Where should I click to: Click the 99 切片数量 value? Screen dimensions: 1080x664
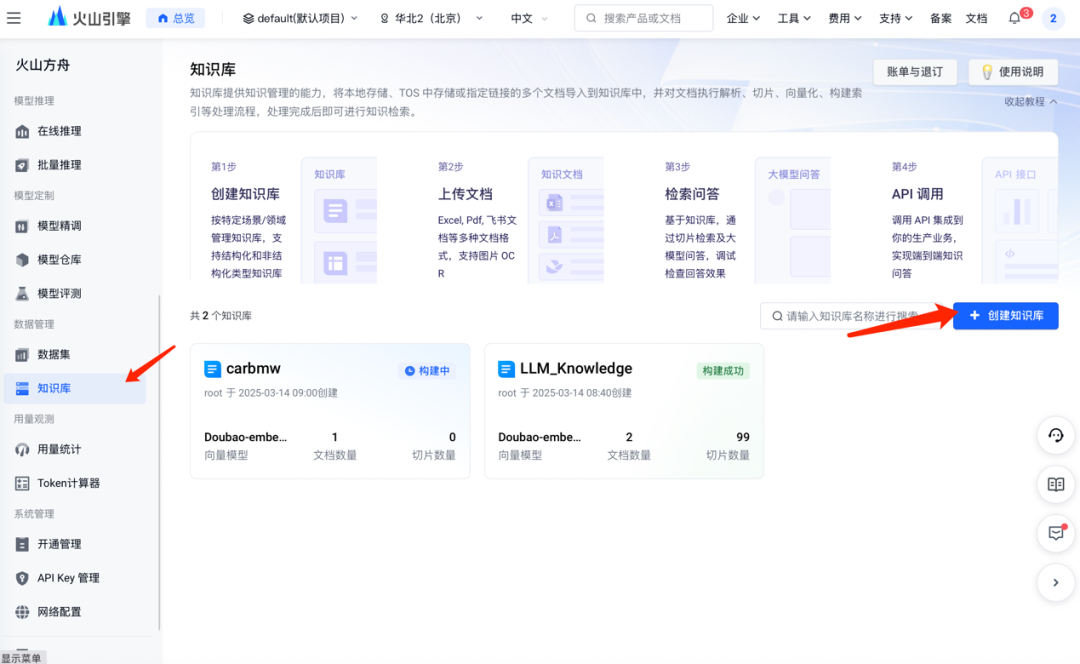pos(742,437)
